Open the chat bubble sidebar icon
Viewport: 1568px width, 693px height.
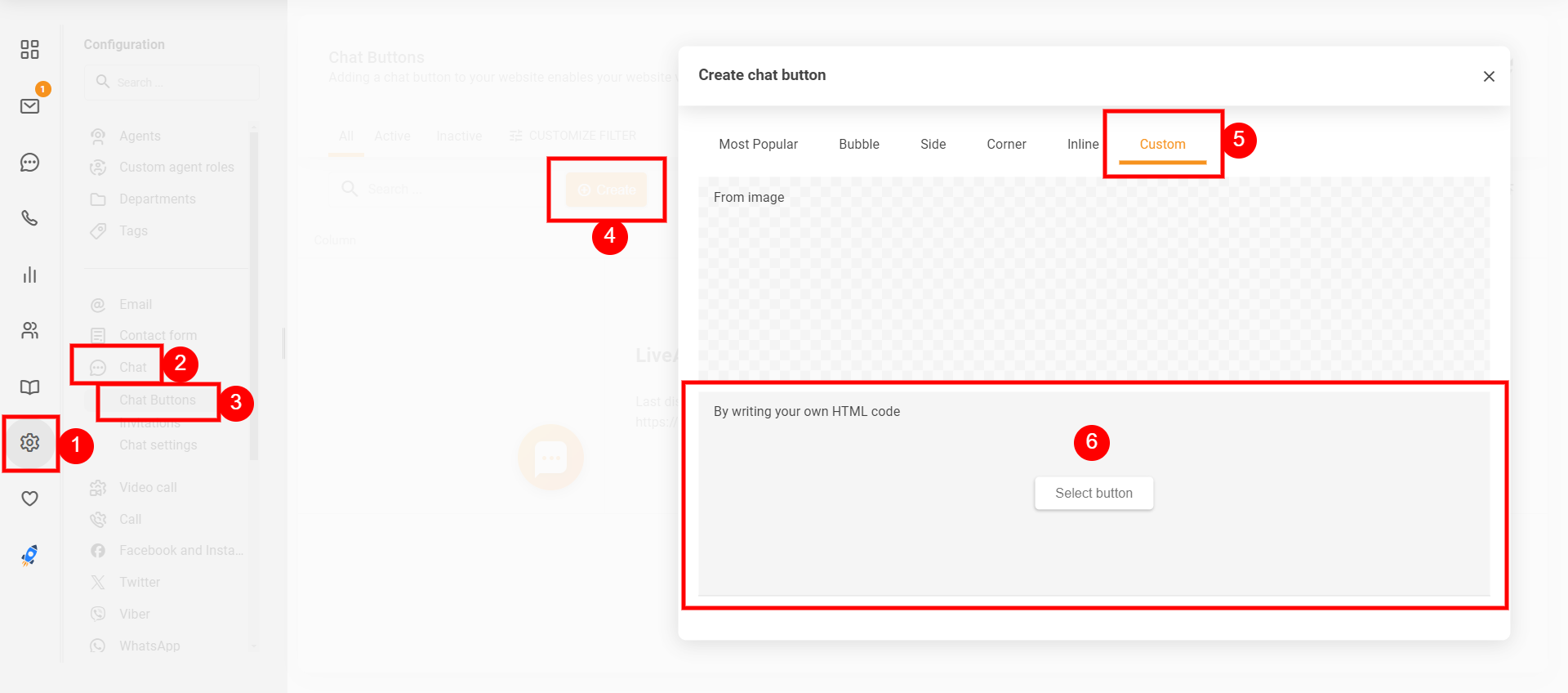pos(29,163)
